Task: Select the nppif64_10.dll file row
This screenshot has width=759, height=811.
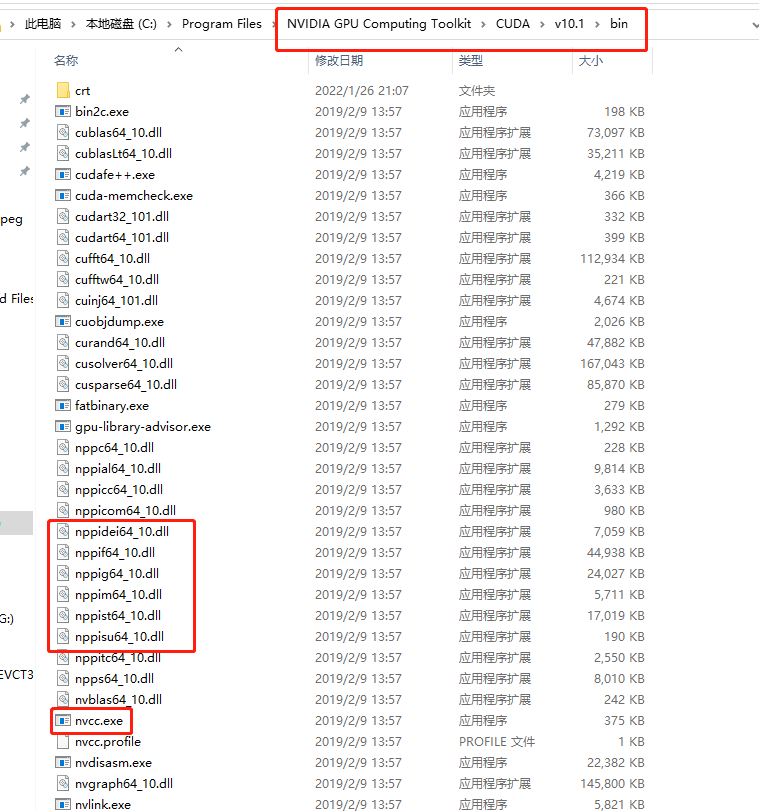Action: 114,553
